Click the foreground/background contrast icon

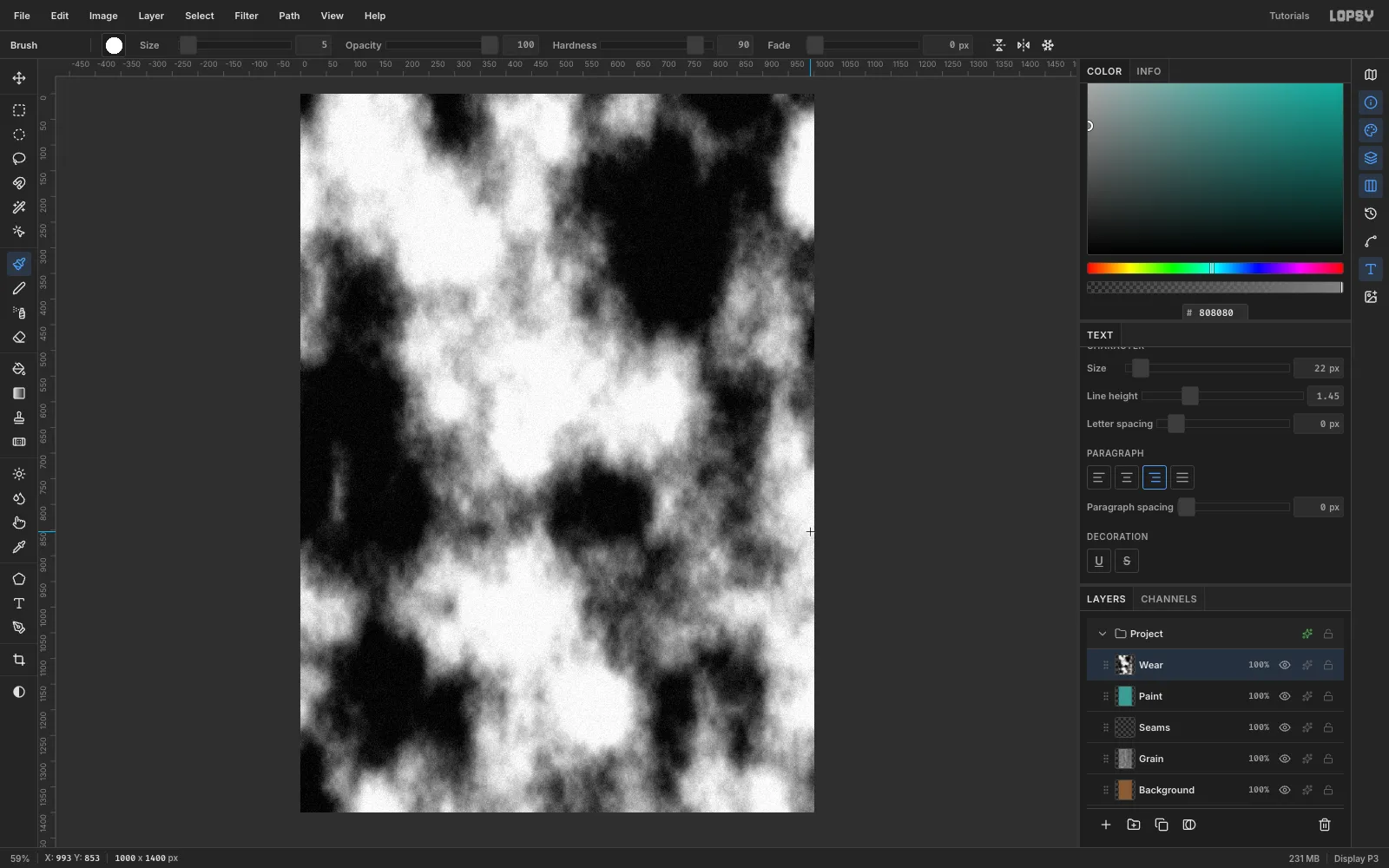coord(19,692)
